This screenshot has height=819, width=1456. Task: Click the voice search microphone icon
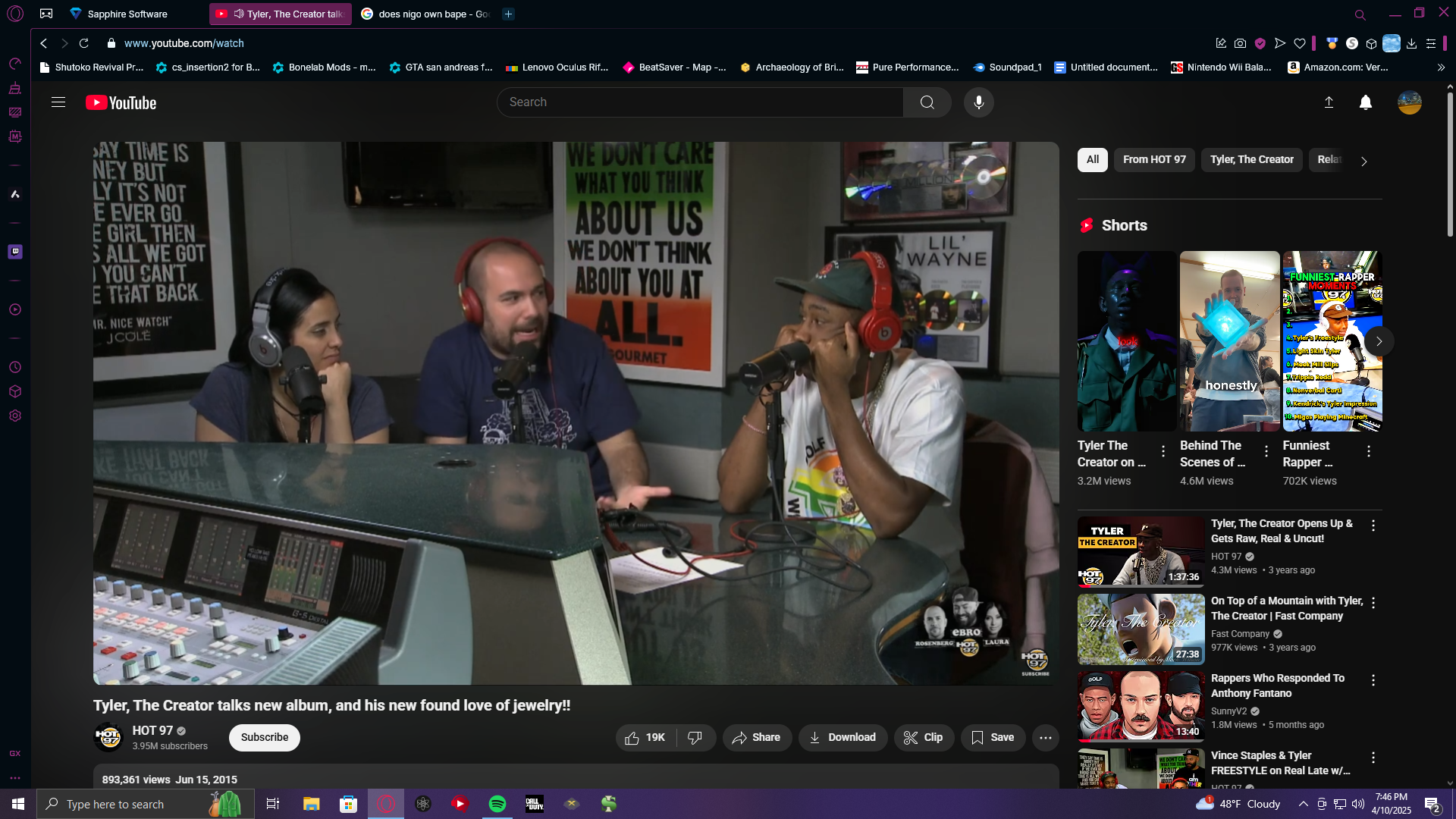pos(978,102)
